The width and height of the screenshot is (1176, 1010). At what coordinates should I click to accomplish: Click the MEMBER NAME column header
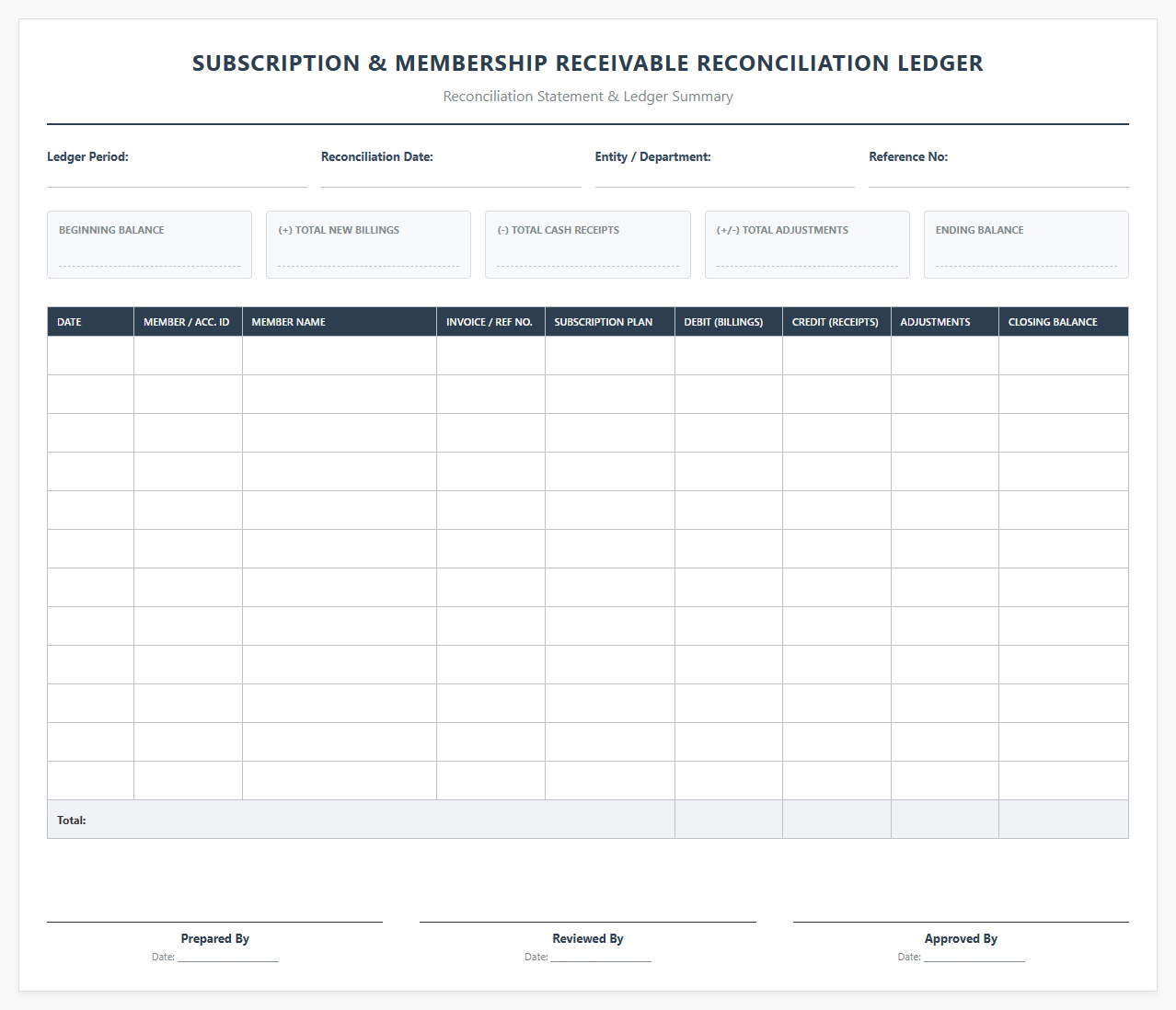[x=340, y=322]
